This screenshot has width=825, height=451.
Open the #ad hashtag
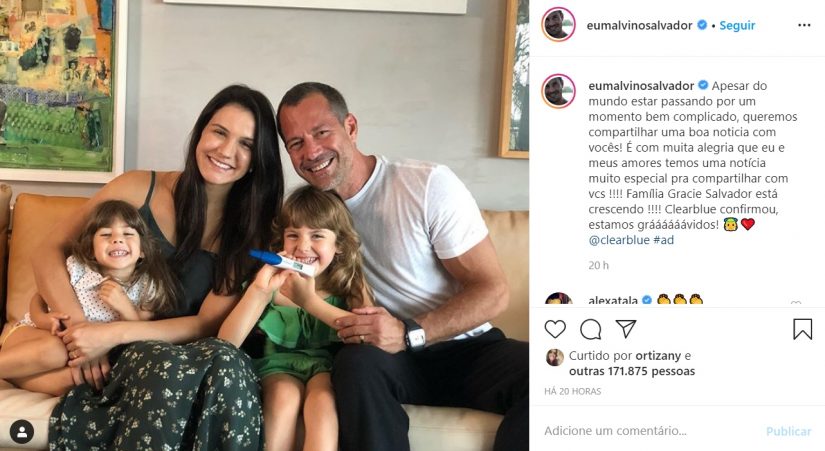coord(663,240)
